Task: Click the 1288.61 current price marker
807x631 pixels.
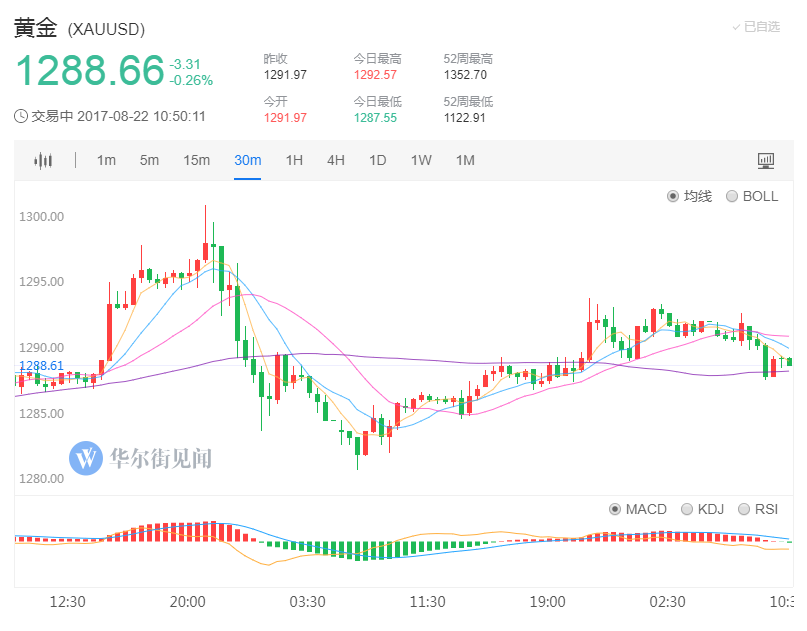Action: click(x=41, y=366)
